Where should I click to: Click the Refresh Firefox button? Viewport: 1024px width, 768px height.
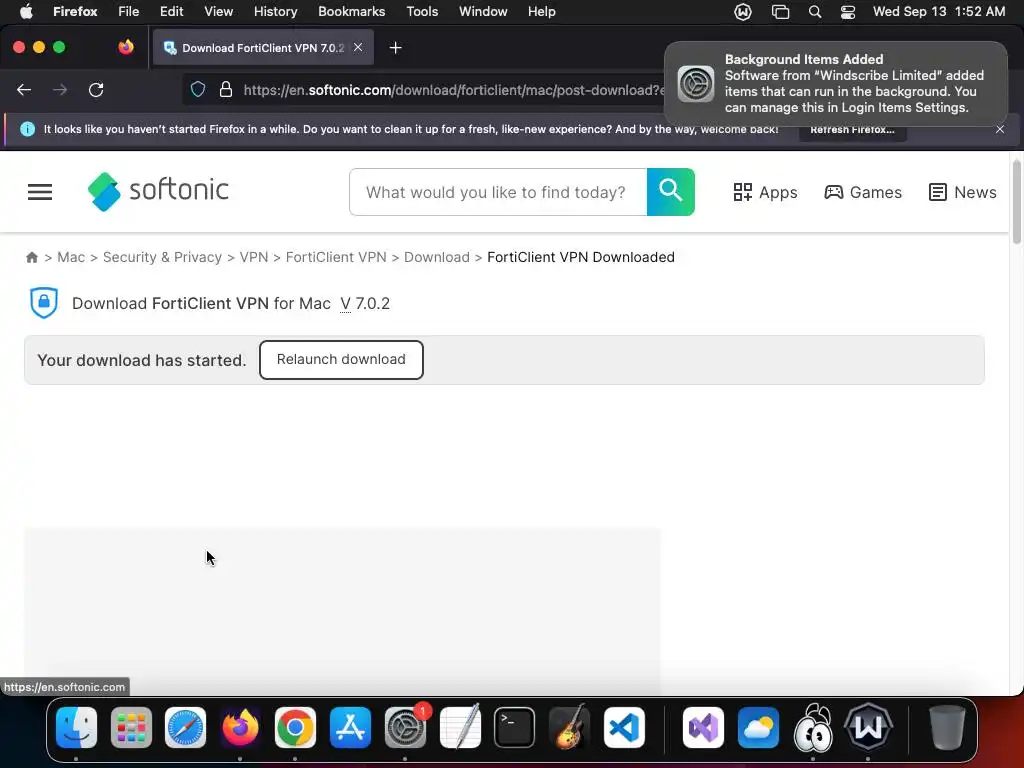tap(852, 130)
